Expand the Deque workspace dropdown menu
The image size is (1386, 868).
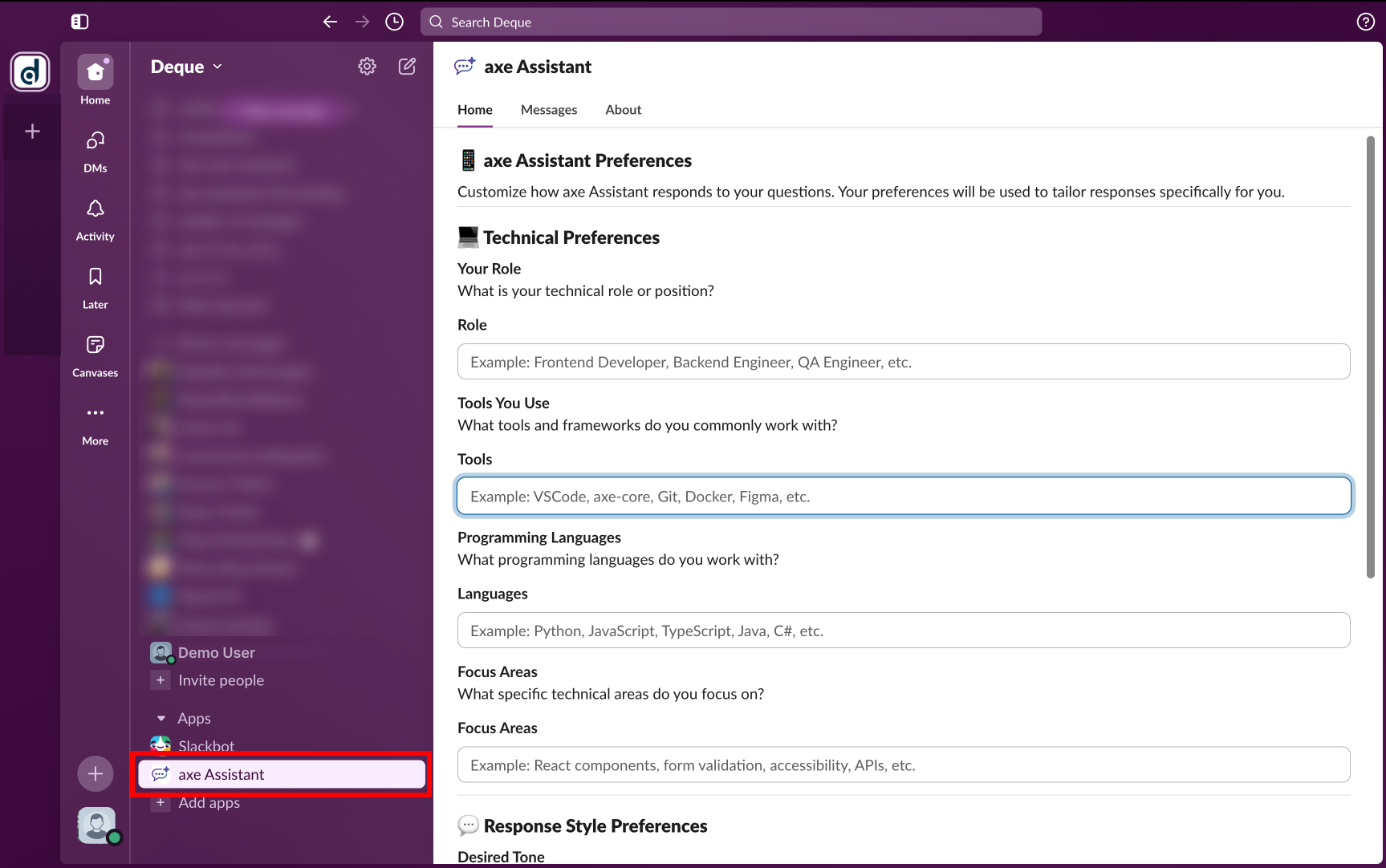[186, 67]
